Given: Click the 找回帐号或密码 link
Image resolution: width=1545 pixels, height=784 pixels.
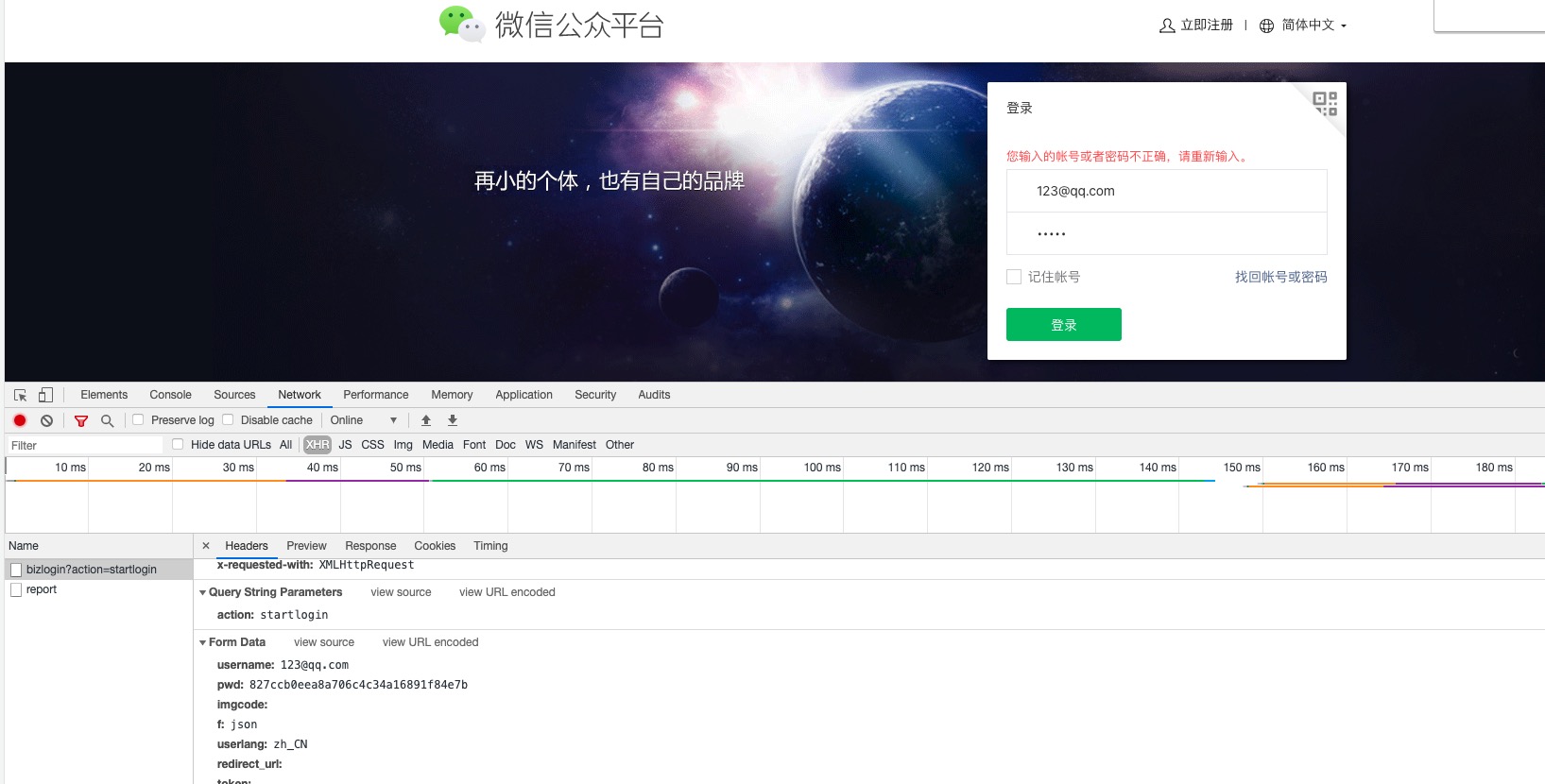Looking at the screenshot, I should click(x=1280, y=277).
